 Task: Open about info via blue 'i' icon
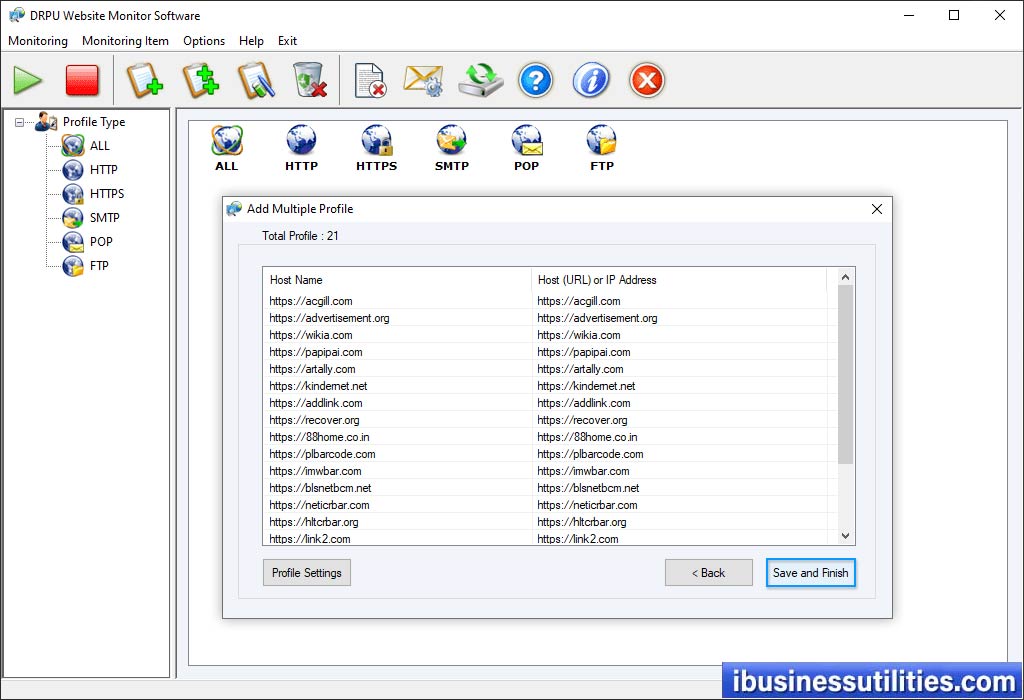pos(591,80)
